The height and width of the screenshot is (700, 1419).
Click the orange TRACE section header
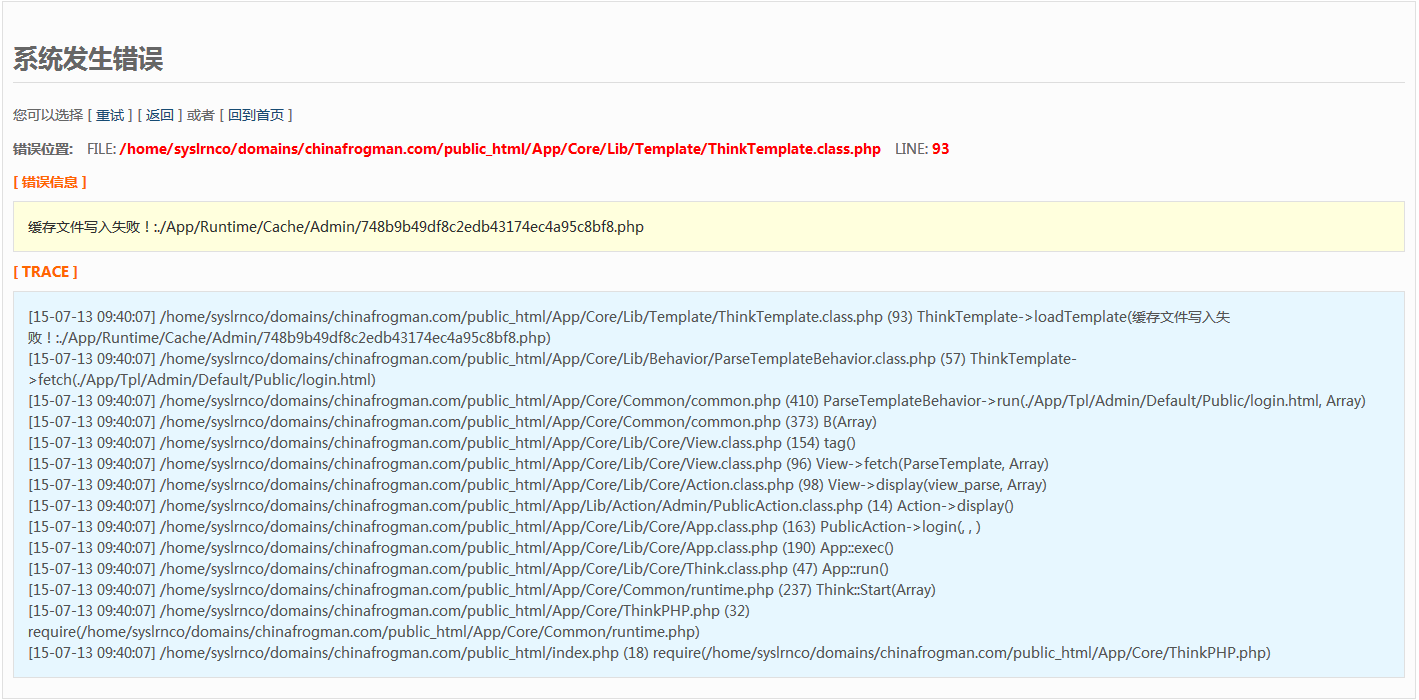click(x=45, y=272)
